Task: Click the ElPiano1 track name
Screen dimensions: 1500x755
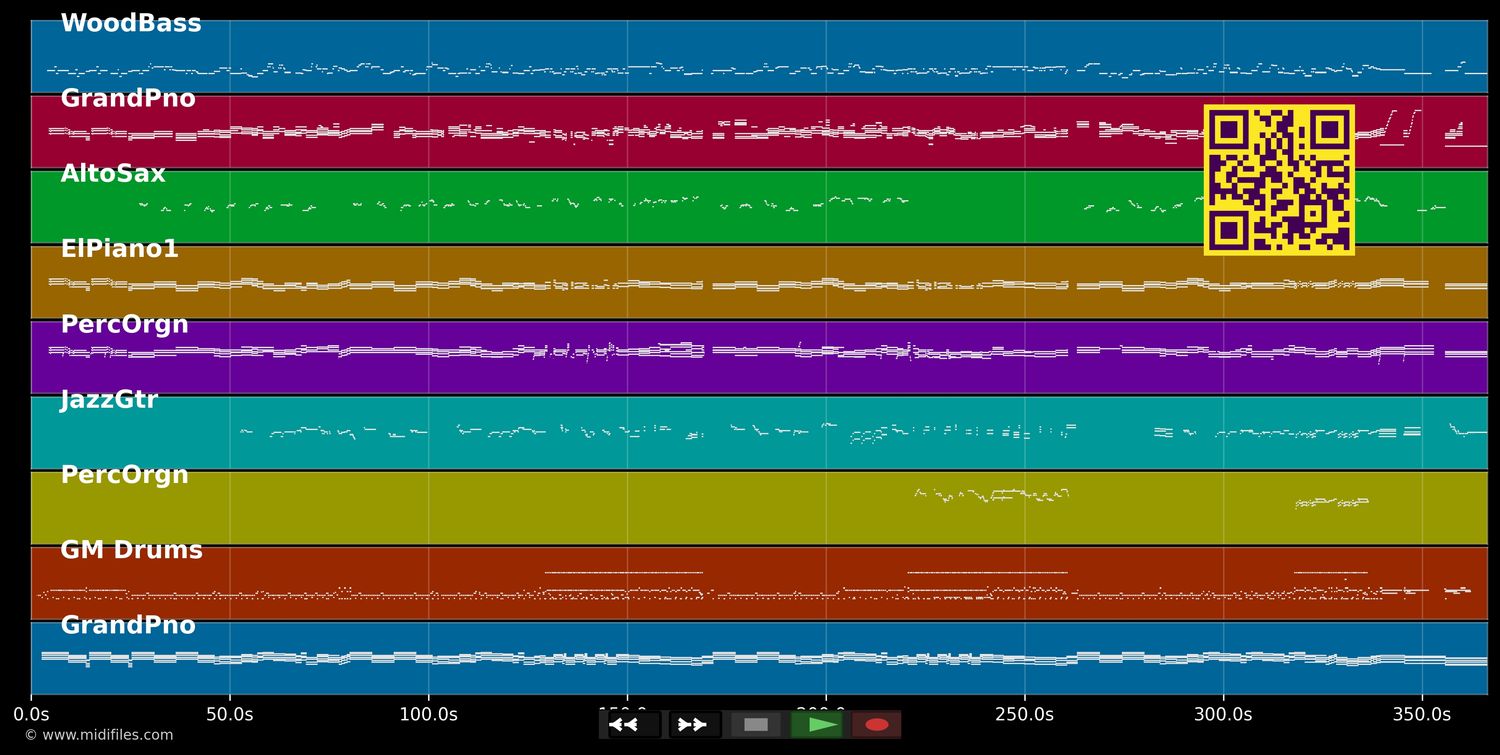Action: tap(119, 249)
